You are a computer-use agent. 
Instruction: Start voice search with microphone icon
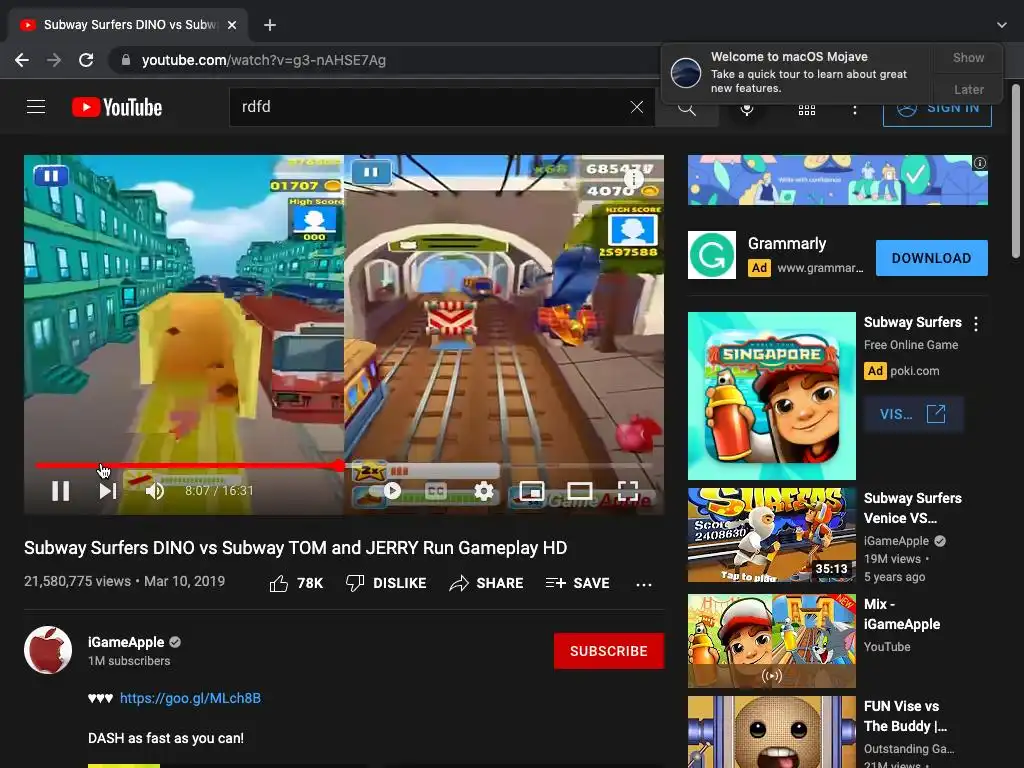747,109
